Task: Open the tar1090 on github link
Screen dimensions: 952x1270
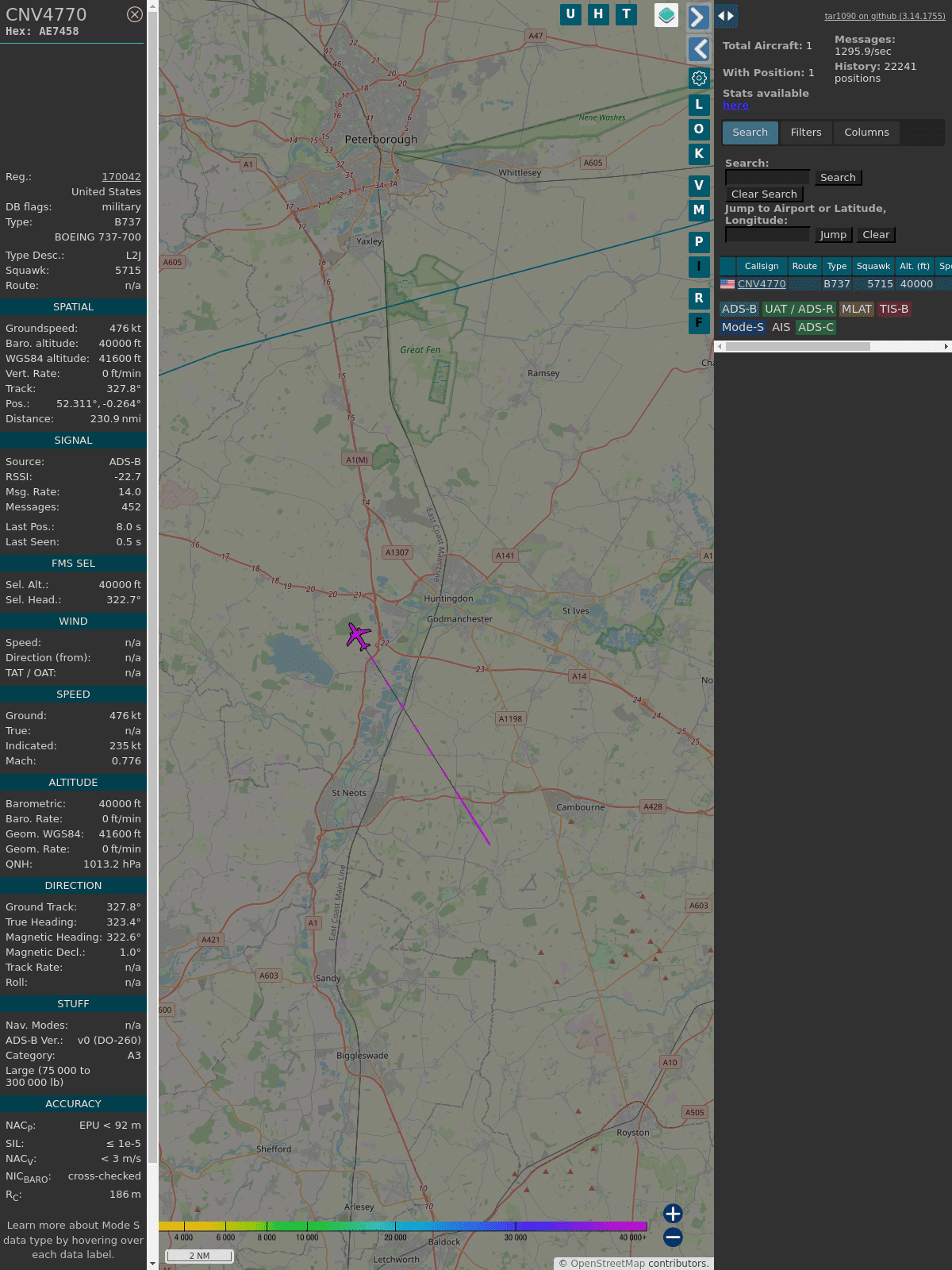Action: [x=885, y=16]
